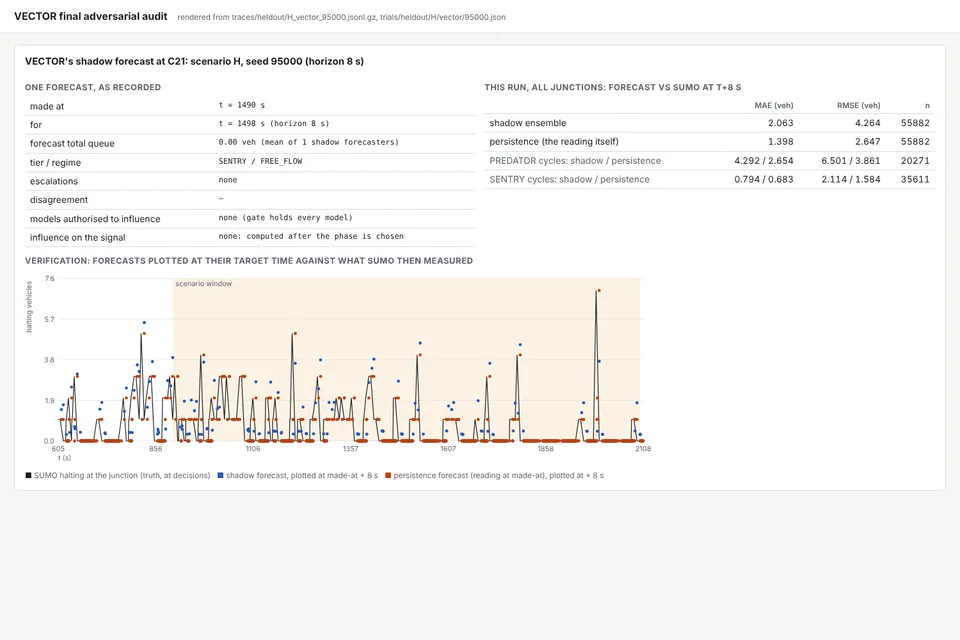Select the 'made at' row label
This screenshot has height=640, width=960.
tap(47, 106)
